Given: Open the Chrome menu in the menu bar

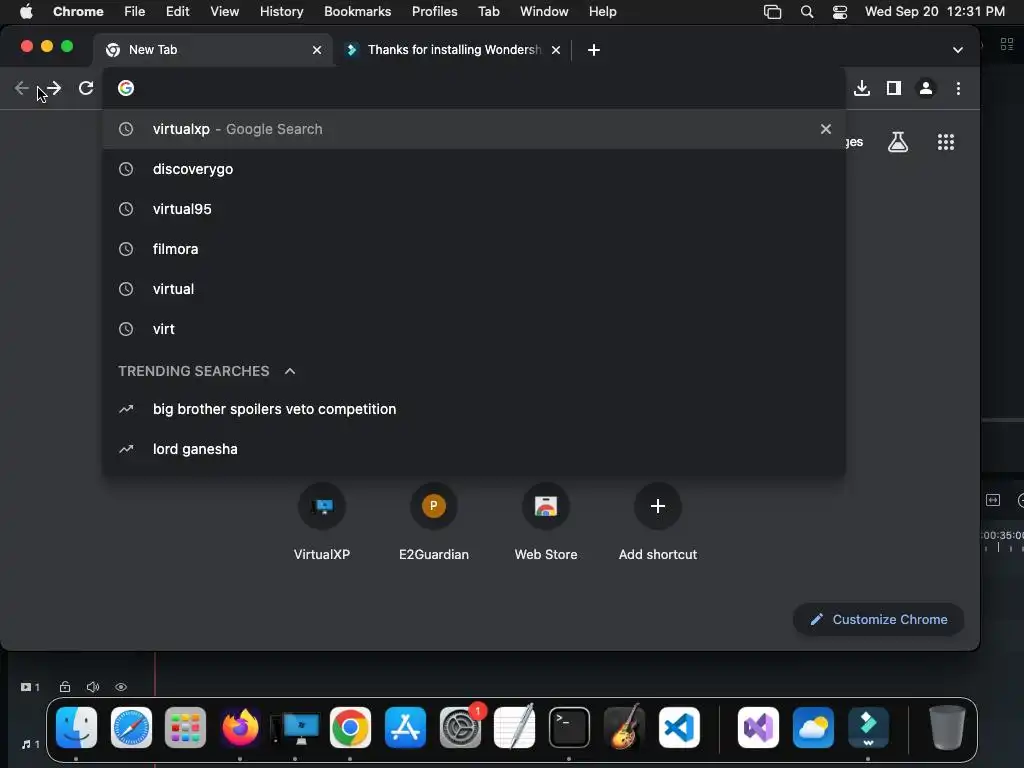Looking at the screenshot, I should pos(78,12).
